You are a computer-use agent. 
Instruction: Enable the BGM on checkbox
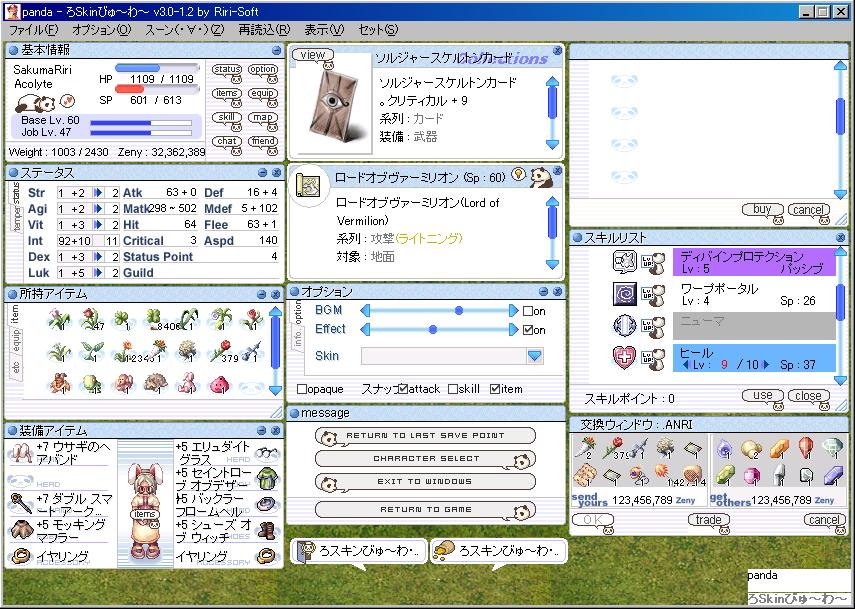tap(528, 311)
